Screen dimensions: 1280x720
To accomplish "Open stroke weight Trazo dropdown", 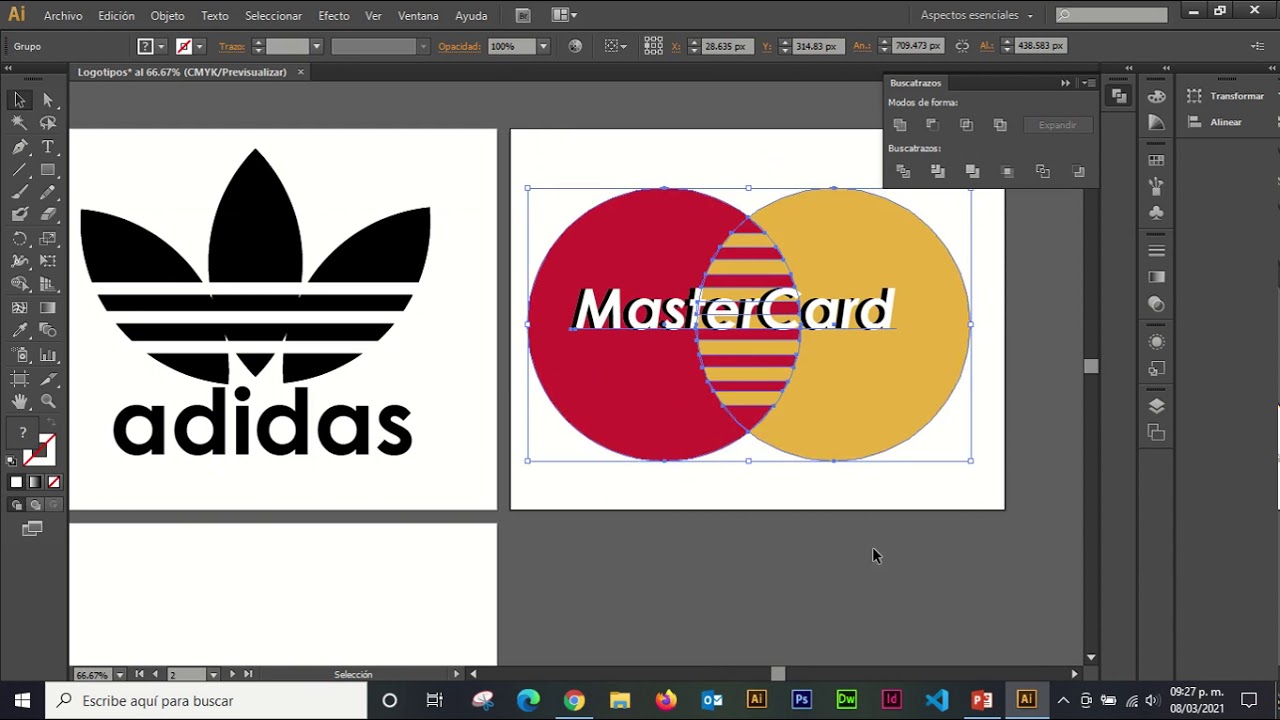I will pyautogui.click(x=316, y=46).
